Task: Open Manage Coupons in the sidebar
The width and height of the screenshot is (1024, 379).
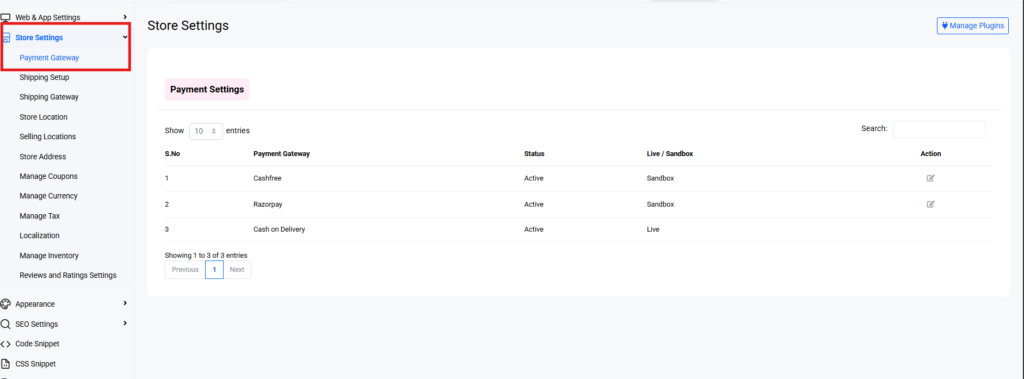Action: coord(48,176)
